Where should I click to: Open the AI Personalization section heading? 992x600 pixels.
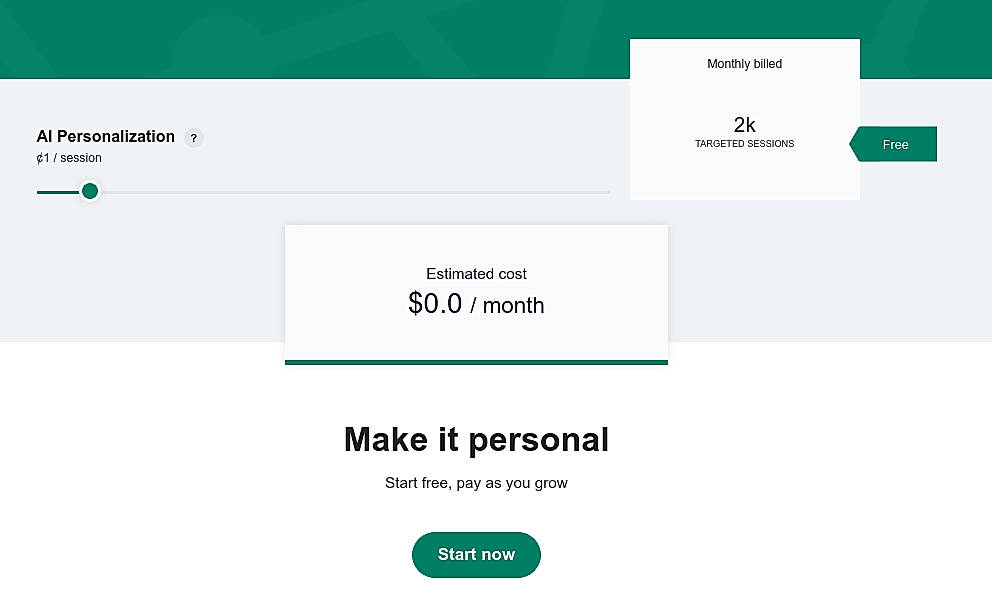point(105,137)
